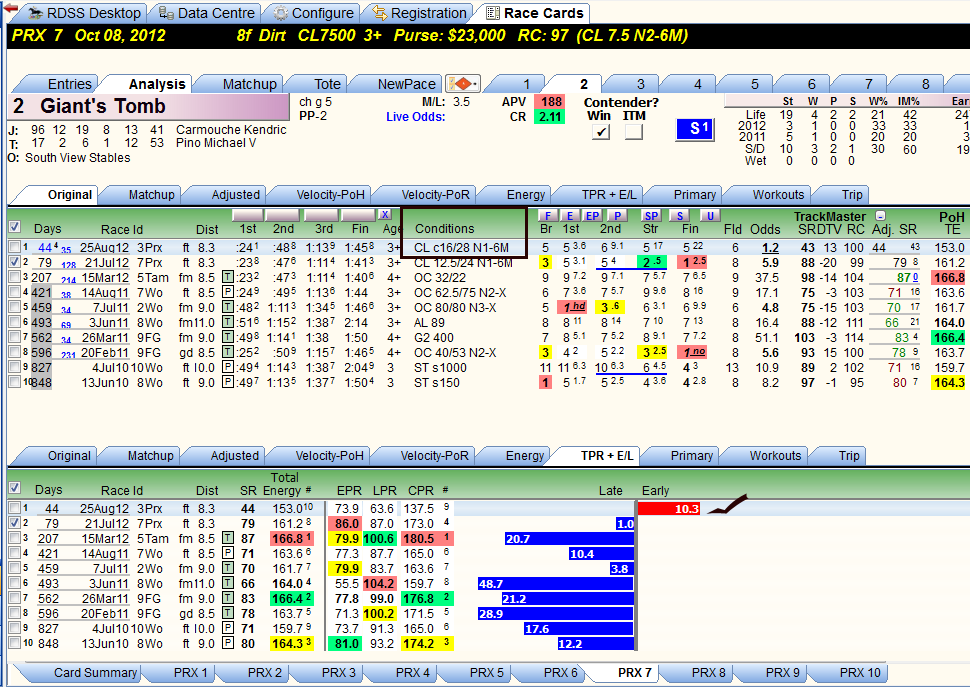Click the S running style button
The width and height of the screenshot is (970, 687).
coord(679,215)
